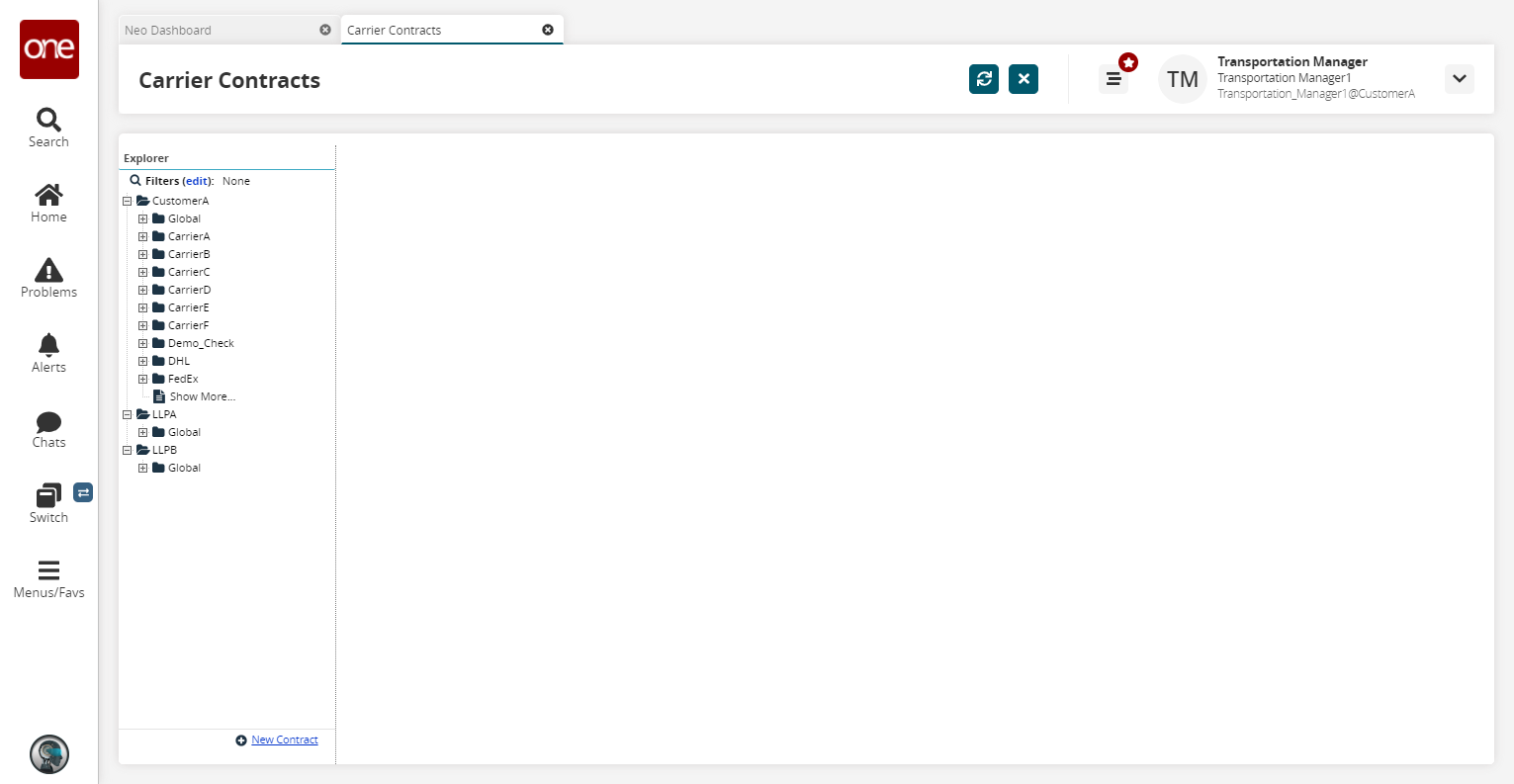Image resolution: width=1514 pixels, height=784 pixels.
Task: Open the Switch windows menu
Action: (48, 504)
